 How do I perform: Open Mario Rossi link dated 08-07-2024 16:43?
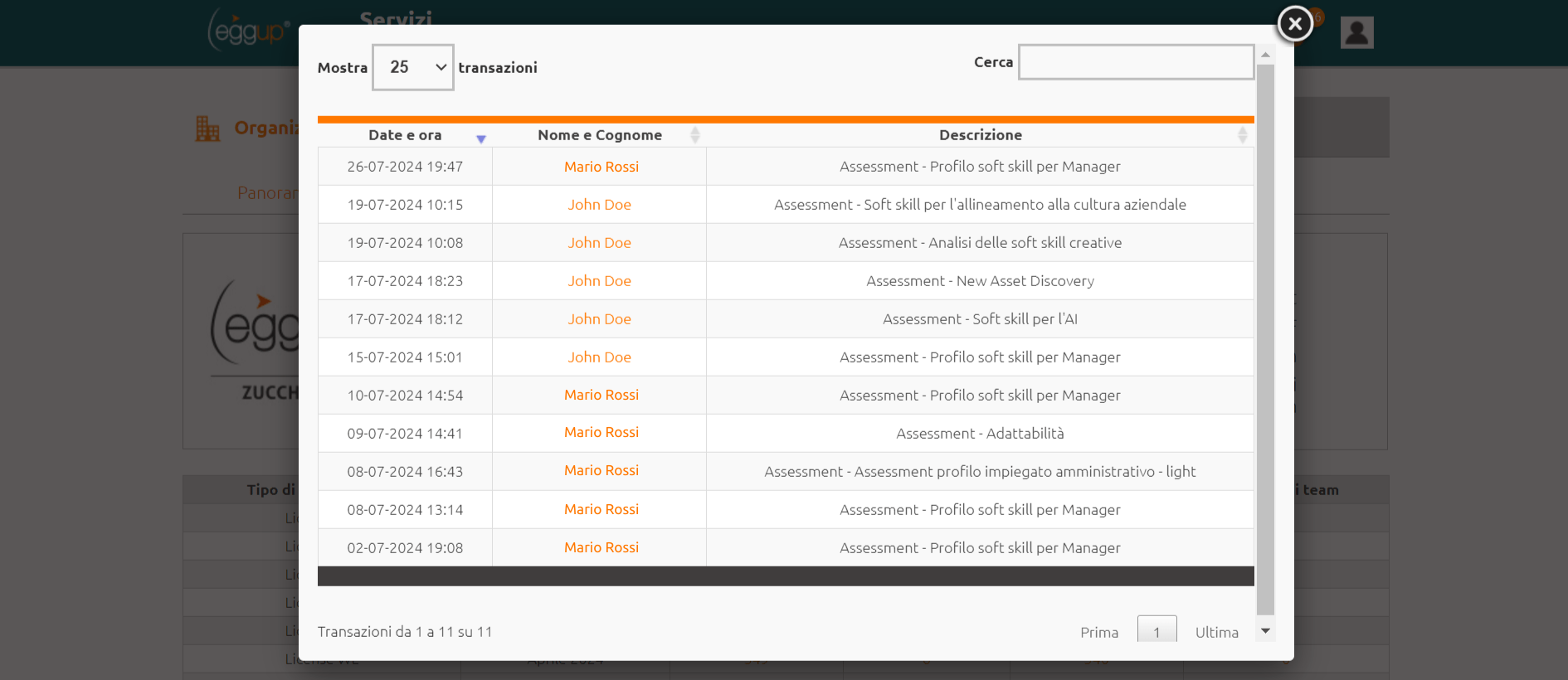[601, 470]
